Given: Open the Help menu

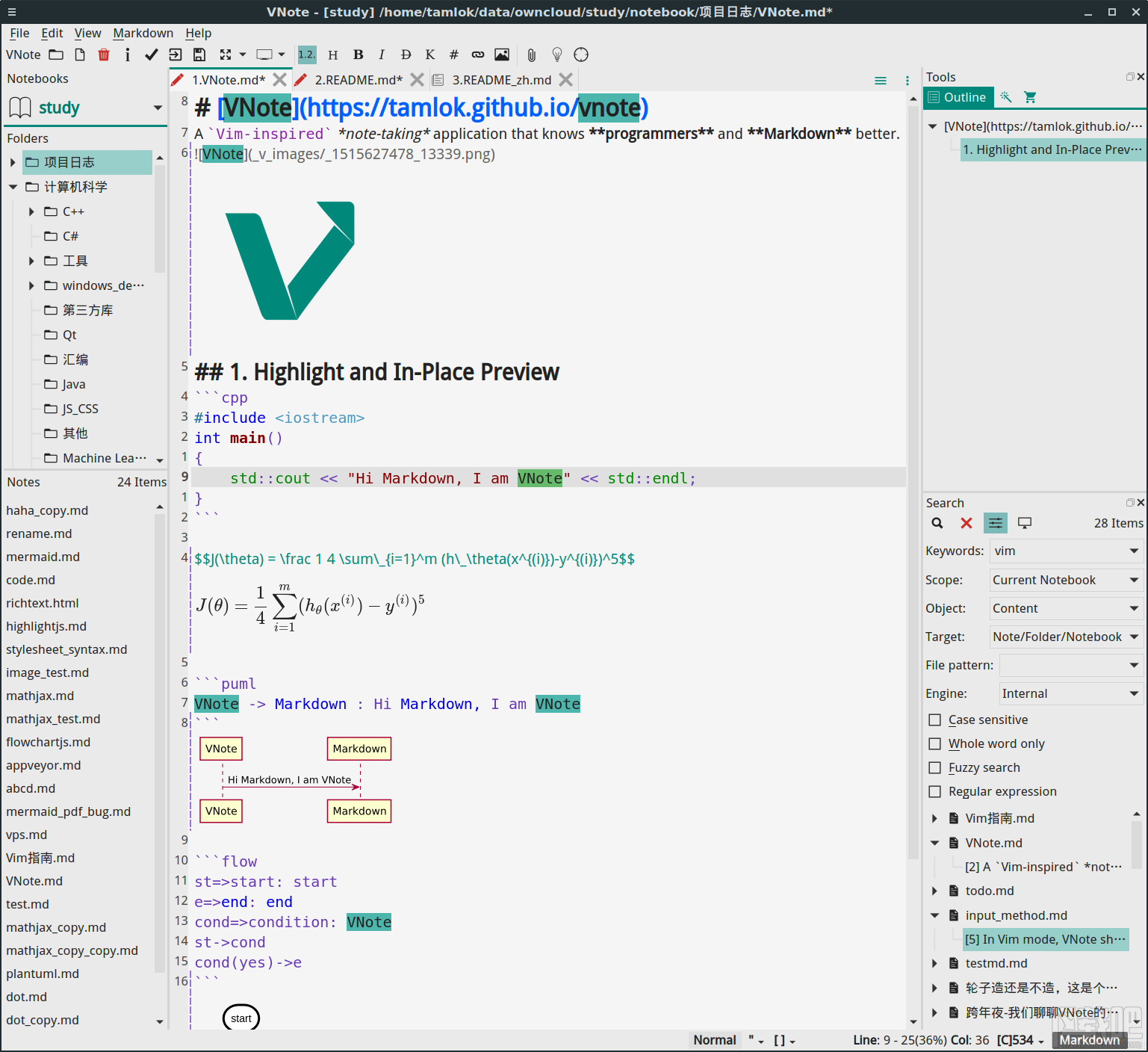Looking at the screenshot, I should pyautogui.click(x=199, y=33).
